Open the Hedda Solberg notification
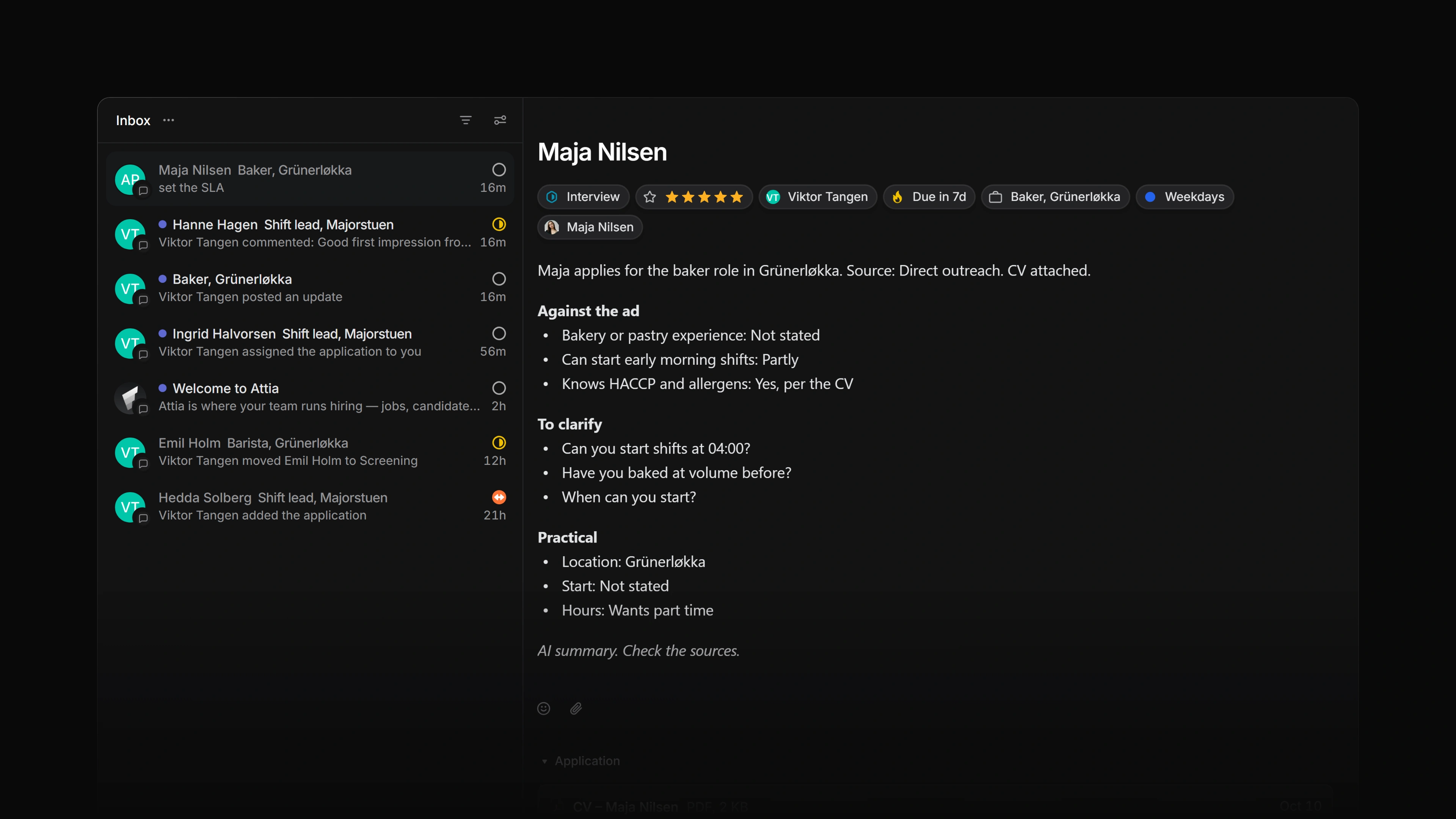 [x=310, y=507]
